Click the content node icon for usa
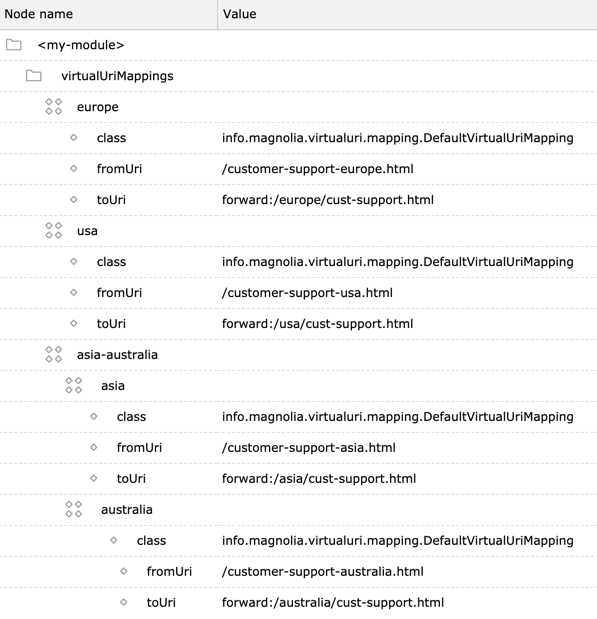The width and height of the screenshot is (597, 619). click(54, 231)
